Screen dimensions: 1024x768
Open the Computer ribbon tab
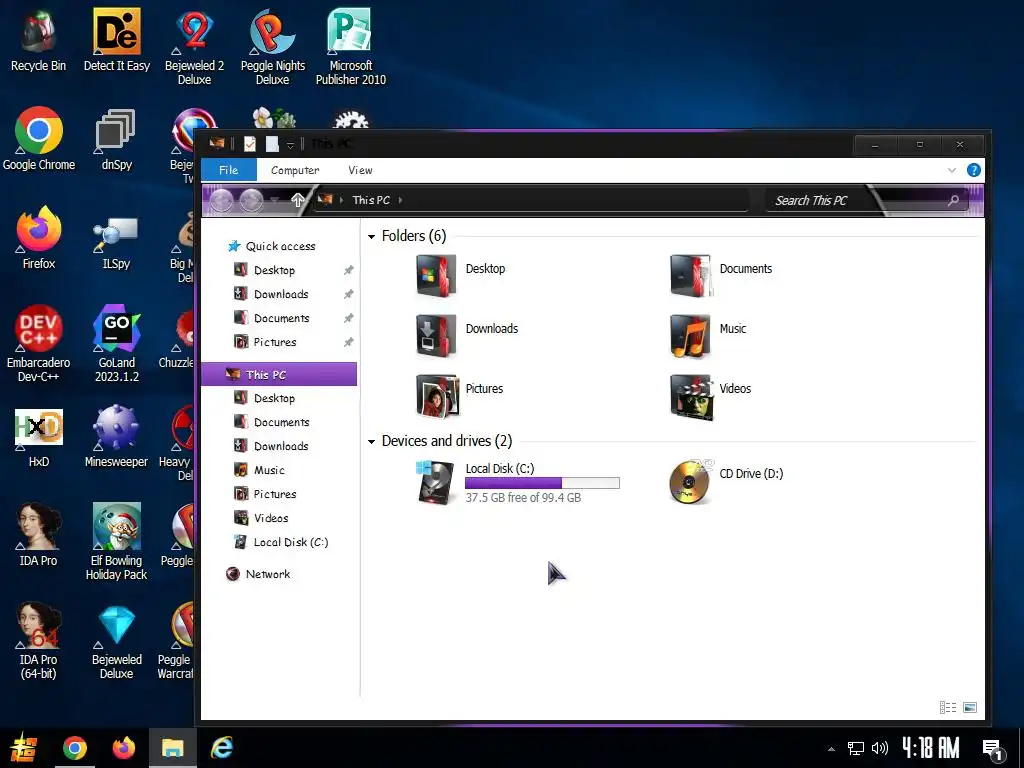pyautogui.click(x=295, y=170)
